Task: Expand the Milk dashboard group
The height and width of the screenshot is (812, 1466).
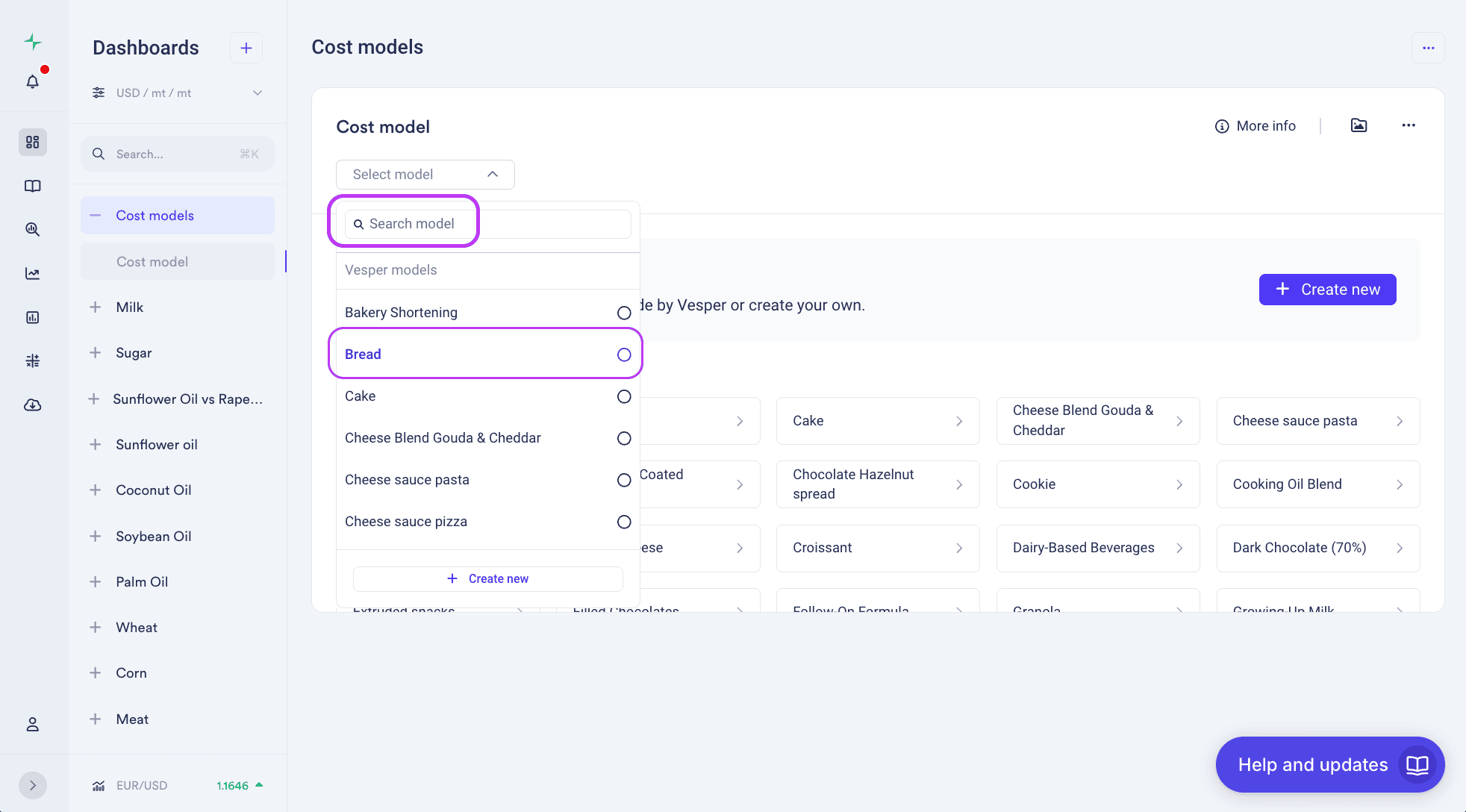Action: point(96,307)
